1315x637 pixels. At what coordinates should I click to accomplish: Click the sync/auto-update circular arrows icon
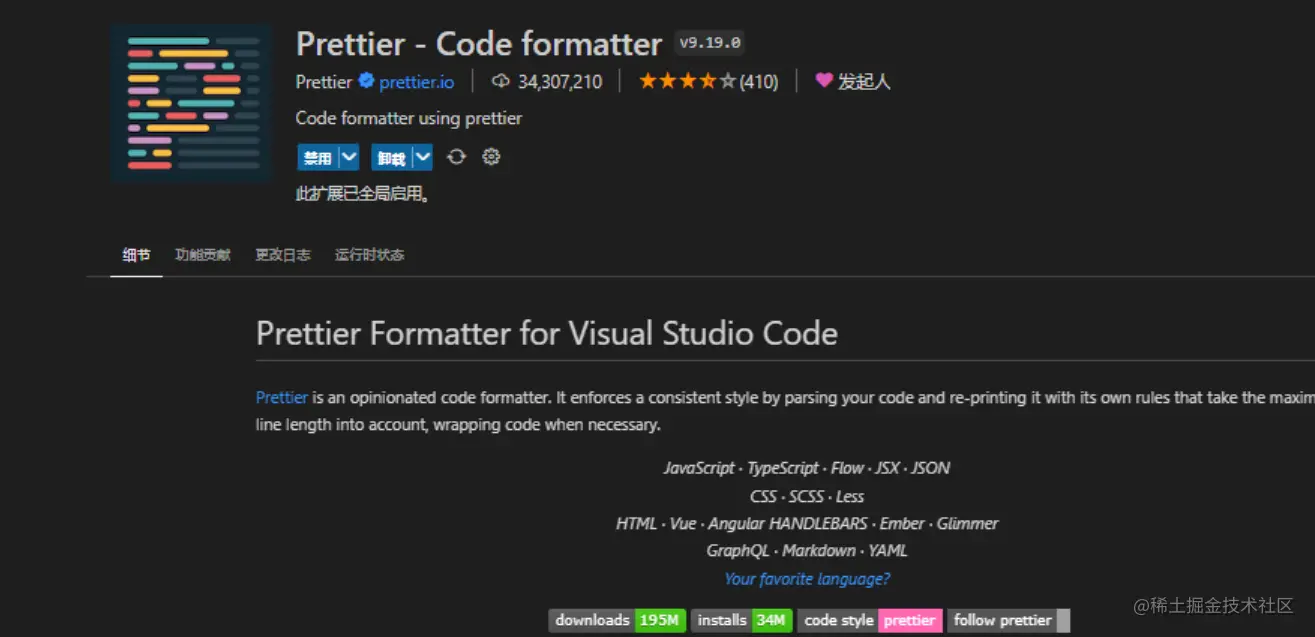(457, 157)
